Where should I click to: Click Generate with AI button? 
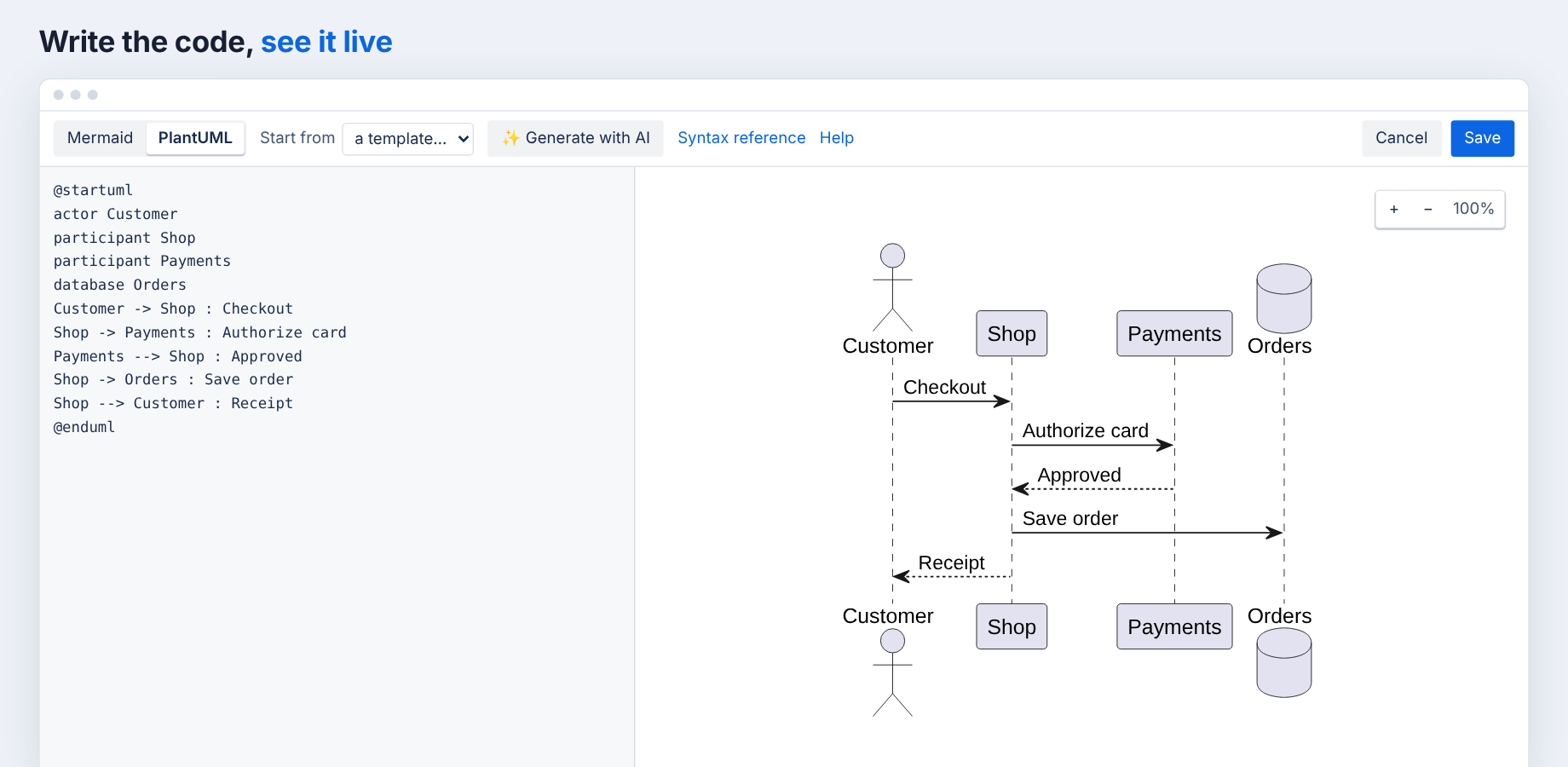[576, 138]
